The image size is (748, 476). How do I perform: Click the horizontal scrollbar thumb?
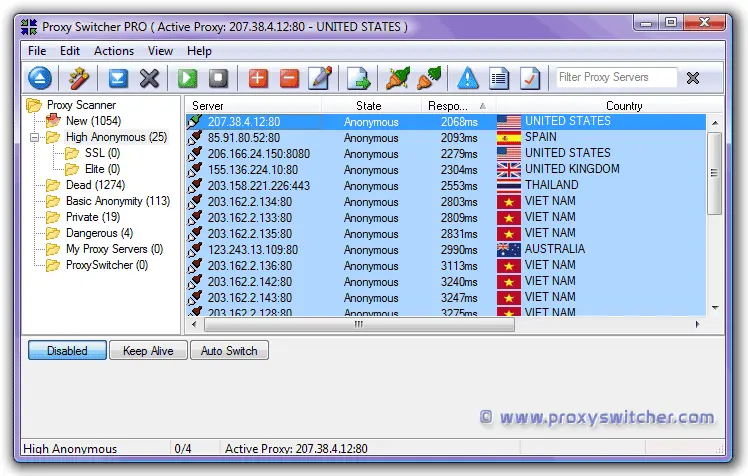point(359,324)
